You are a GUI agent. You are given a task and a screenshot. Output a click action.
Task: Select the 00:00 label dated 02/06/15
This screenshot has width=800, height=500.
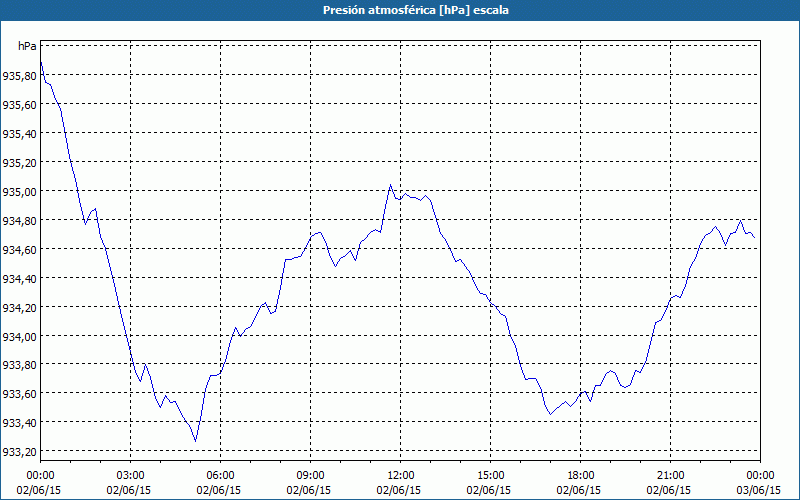pyautogui.click(x=40, y=476)
